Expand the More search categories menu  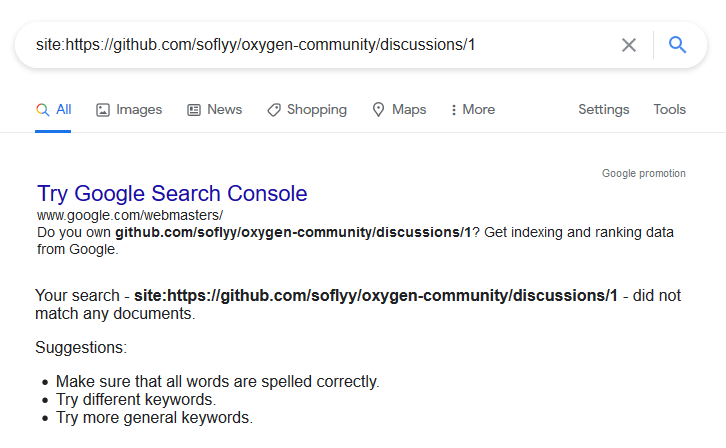[473, 110]
